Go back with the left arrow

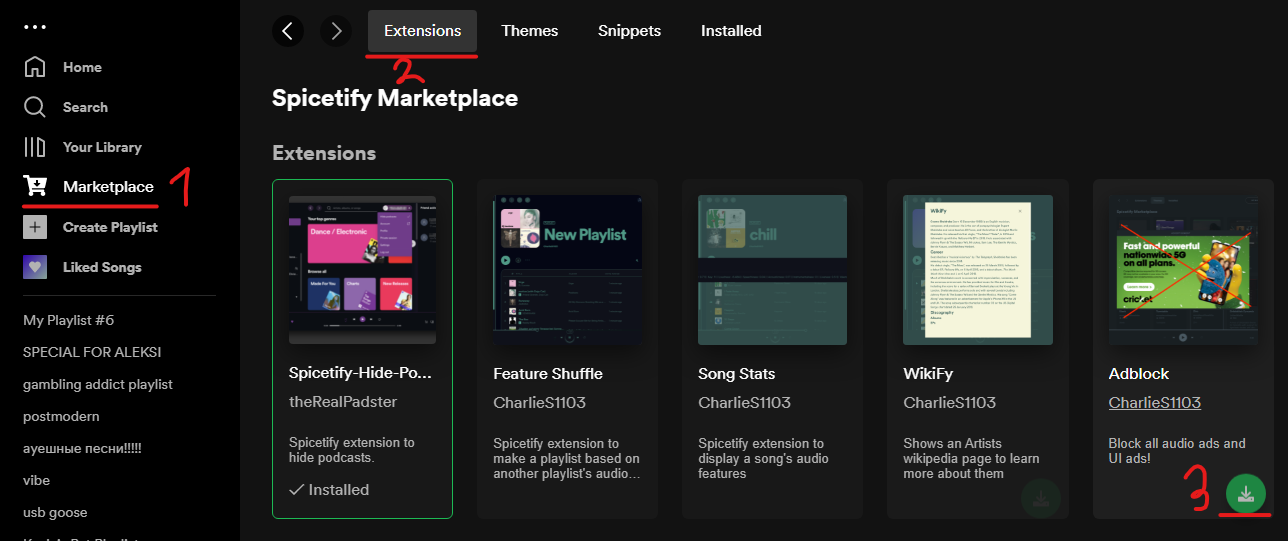pos(288,31)
